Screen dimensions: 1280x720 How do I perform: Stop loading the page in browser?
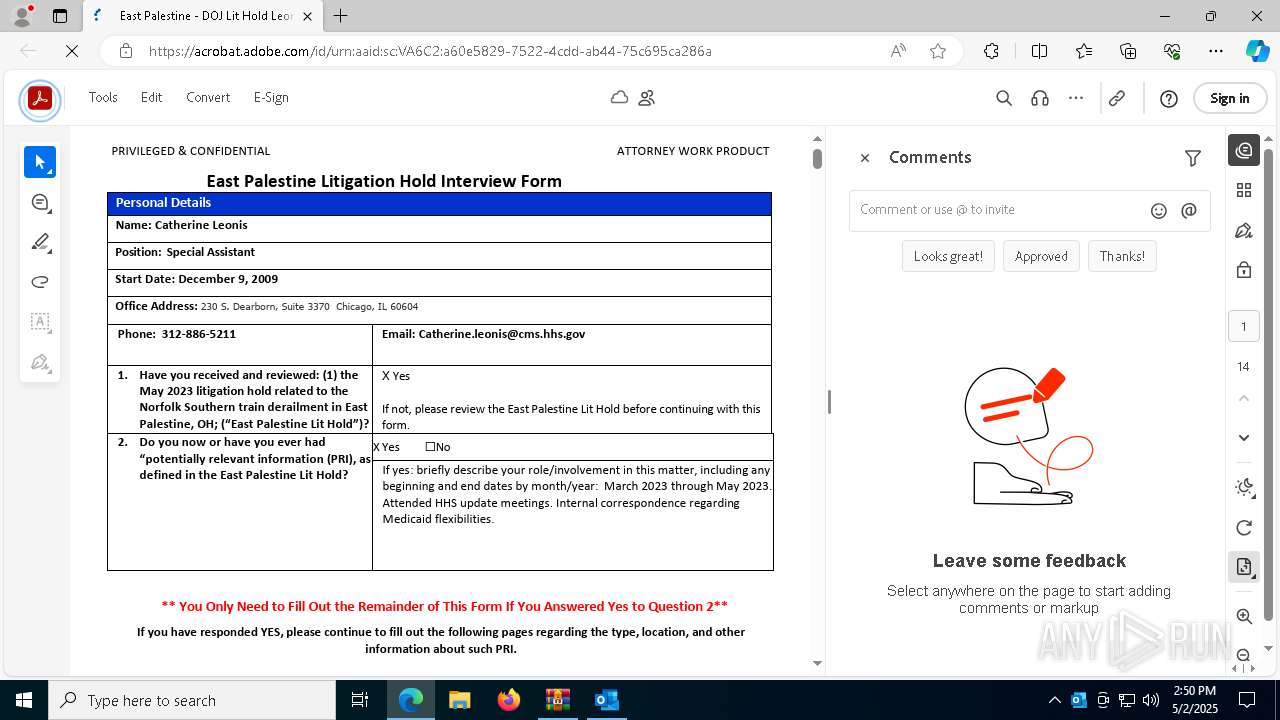[x=72, y=51]
